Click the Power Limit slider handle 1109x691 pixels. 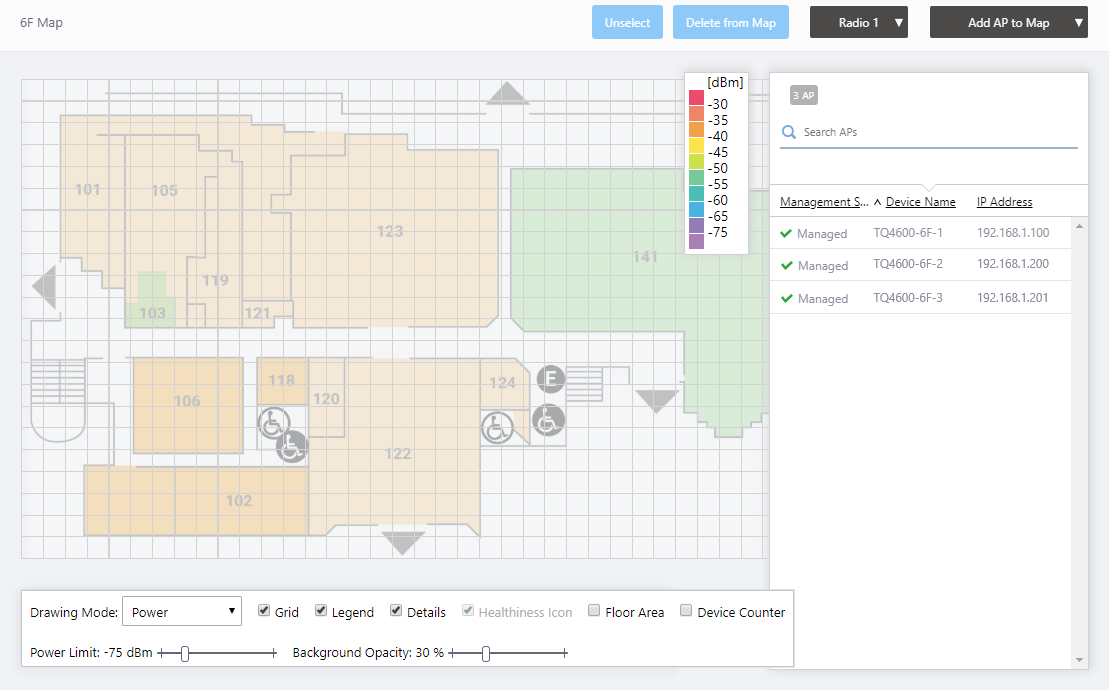185,653
